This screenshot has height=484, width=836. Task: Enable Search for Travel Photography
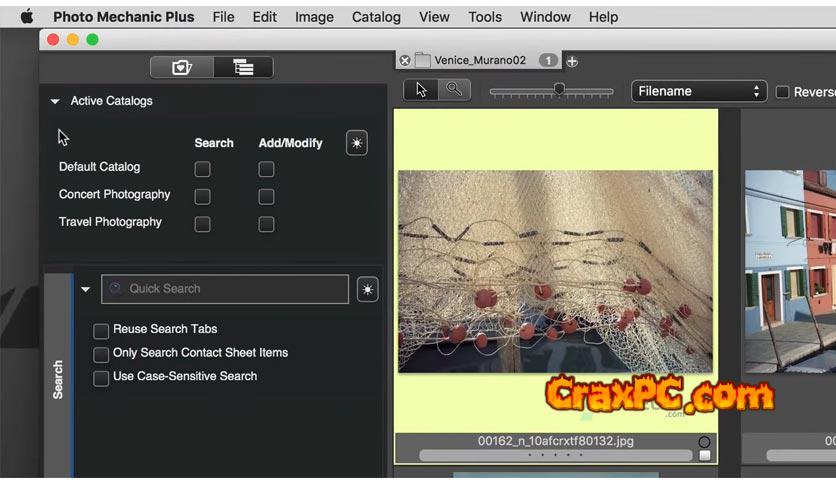[202, 224]
